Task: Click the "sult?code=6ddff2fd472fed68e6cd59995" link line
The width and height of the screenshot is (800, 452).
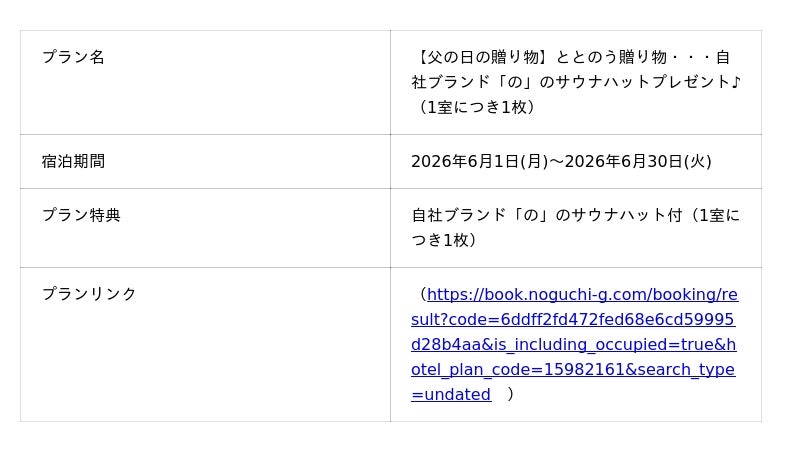Action: point(572,319)
